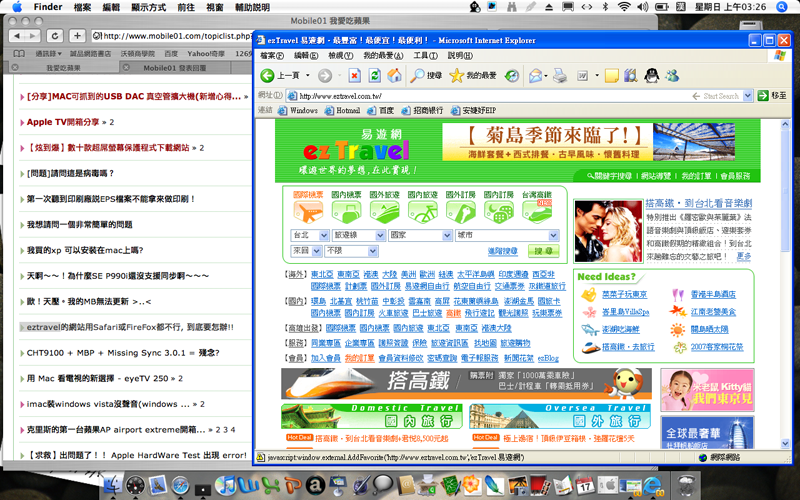This screenshot has height=500, width=800.
Task: Open the 說明(H) menu in Internet Explorer
Action: click(460, 56)
